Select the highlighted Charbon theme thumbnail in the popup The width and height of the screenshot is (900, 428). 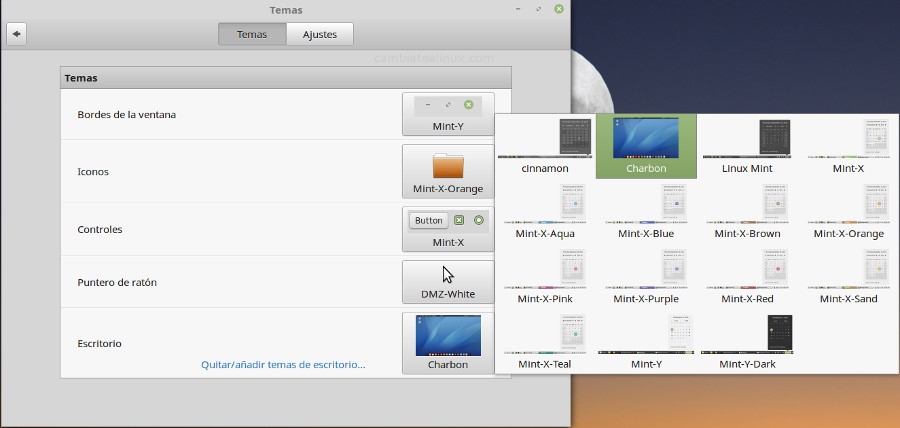(646, 146)
